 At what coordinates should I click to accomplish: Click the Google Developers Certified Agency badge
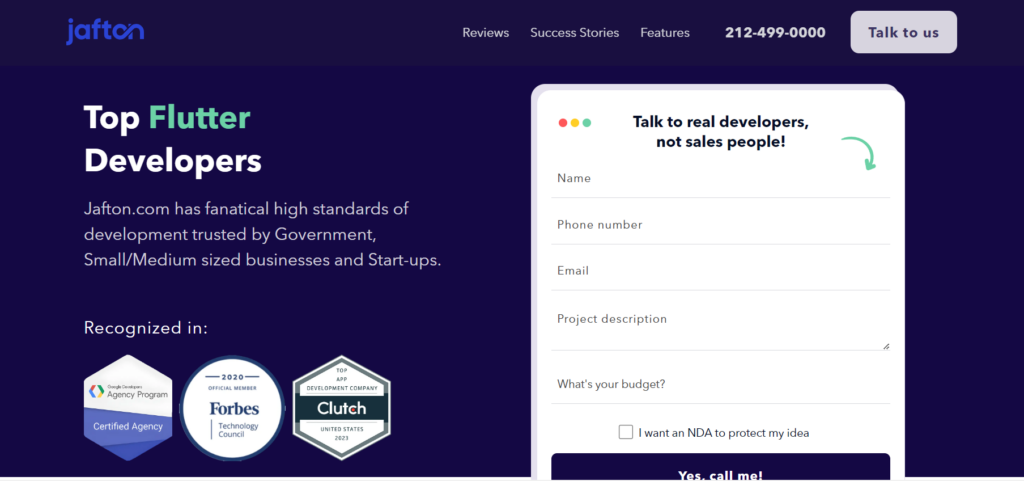128,408
